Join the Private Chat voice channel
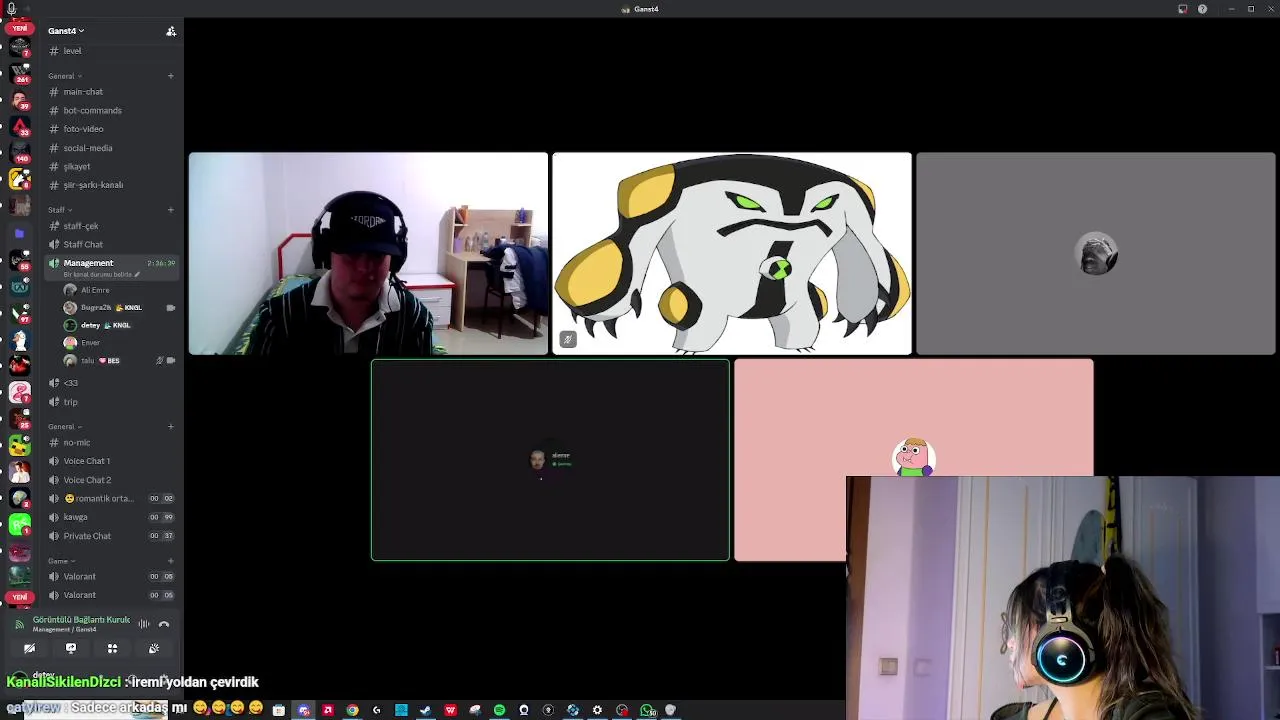1280x720 pixels. 112,536
